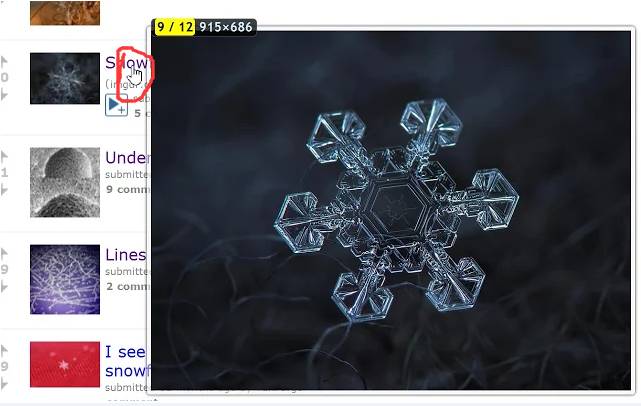Open the purple lines thumbnail
641x406 pixels.
click(65, 279)
